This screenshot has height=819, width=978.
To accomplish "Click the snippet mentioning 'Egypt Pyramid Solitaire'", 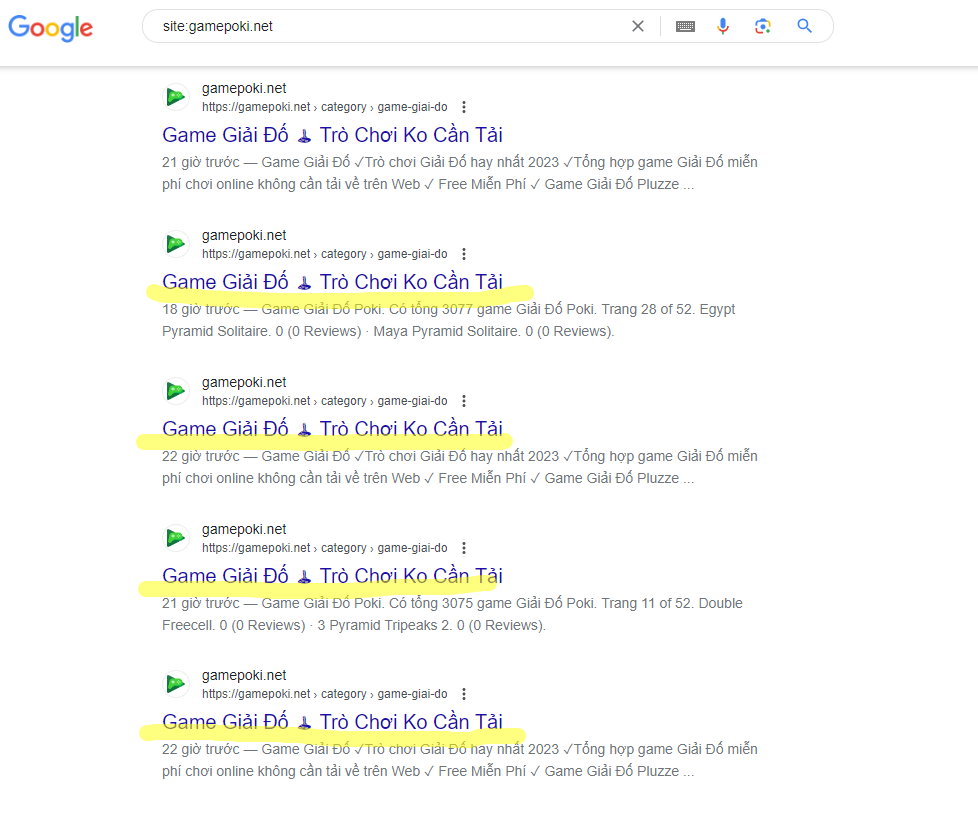I will click(x=449, y=321).
